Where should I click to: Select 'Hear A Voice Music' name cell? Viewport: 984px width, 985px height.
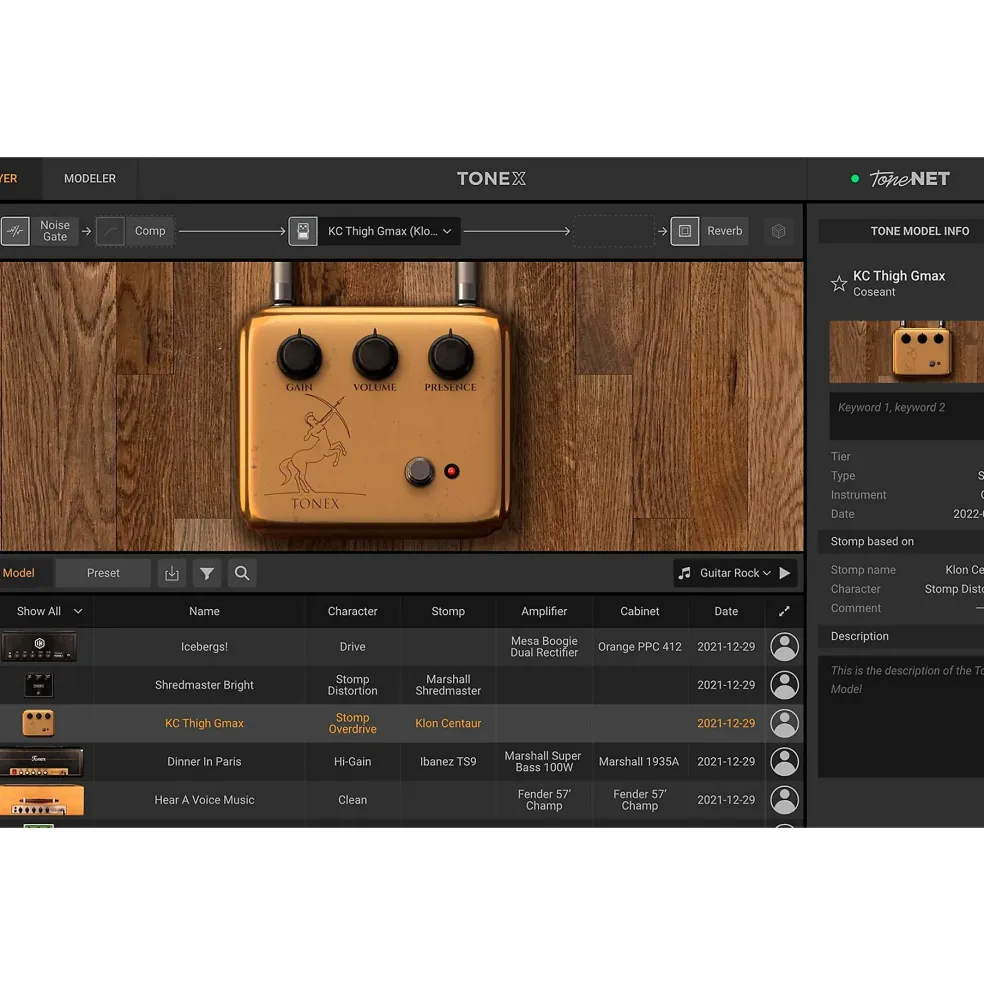pos(204,800)
